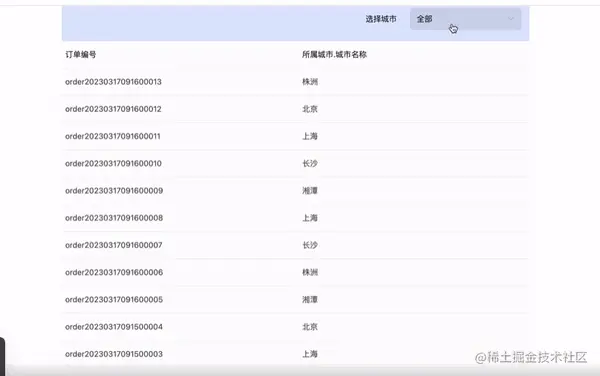
Task: Select order20230317091500004 cell
Action: (x=114, y=327)
